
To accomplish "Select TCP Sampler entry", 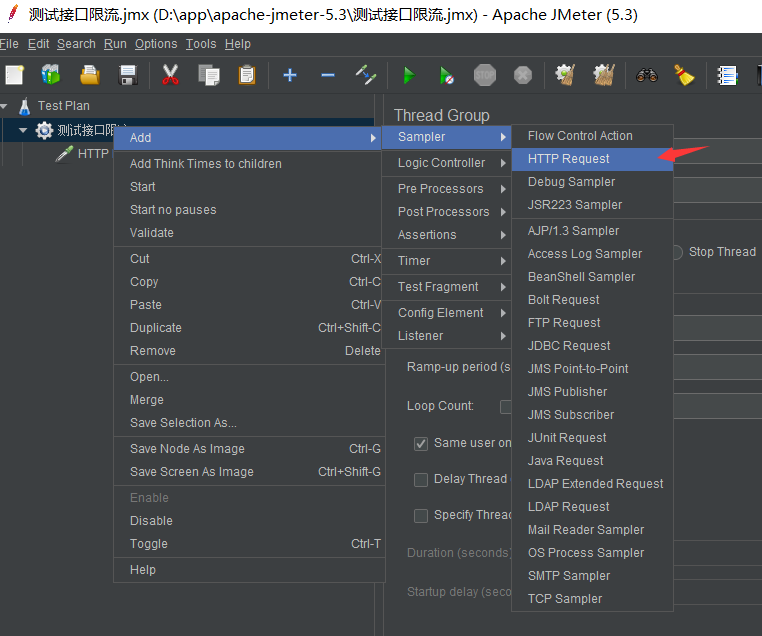I will 592,599.
